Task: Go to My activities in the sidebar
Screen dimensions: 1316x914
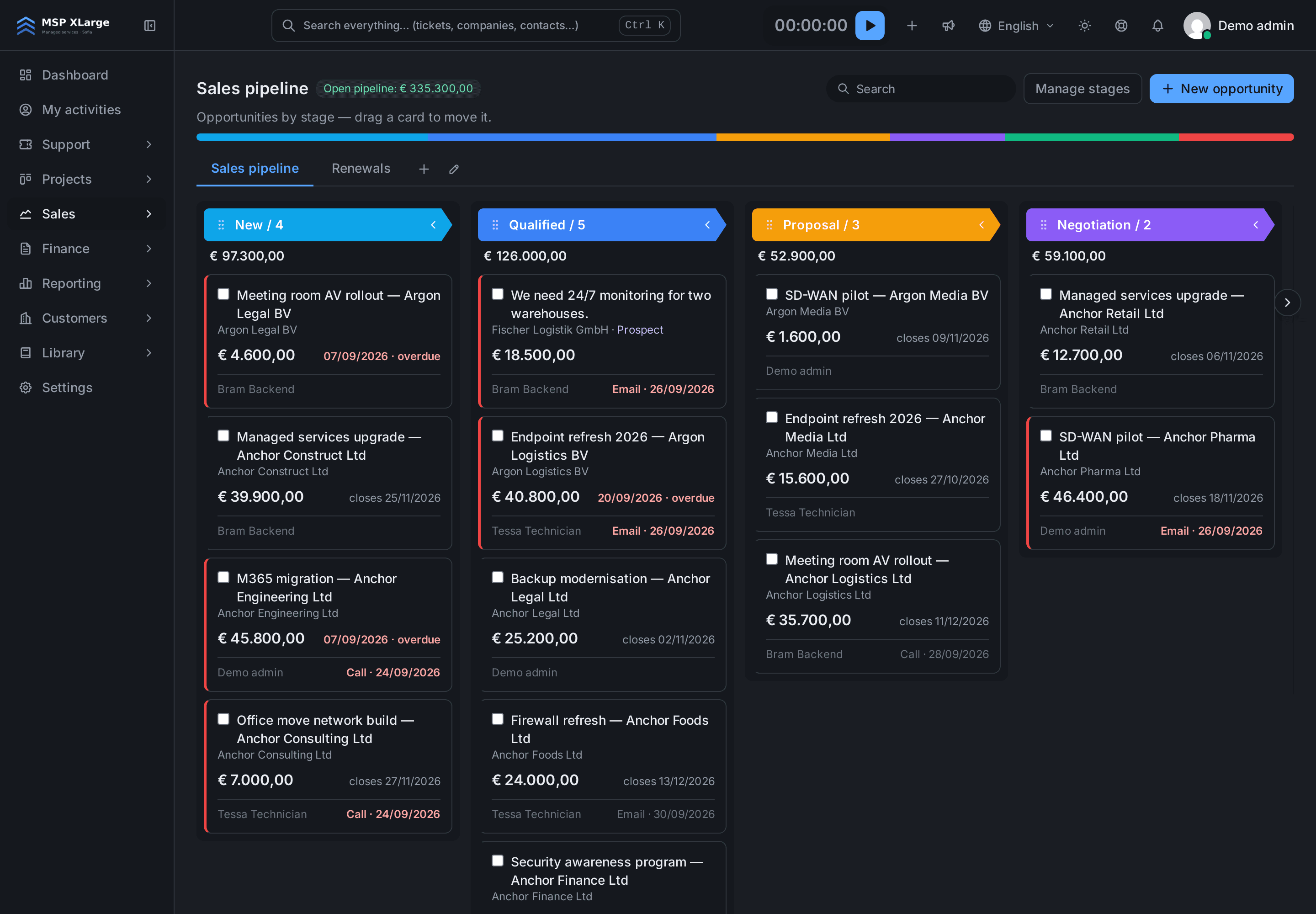Action: pyautogui.click(x=86, y=110)
